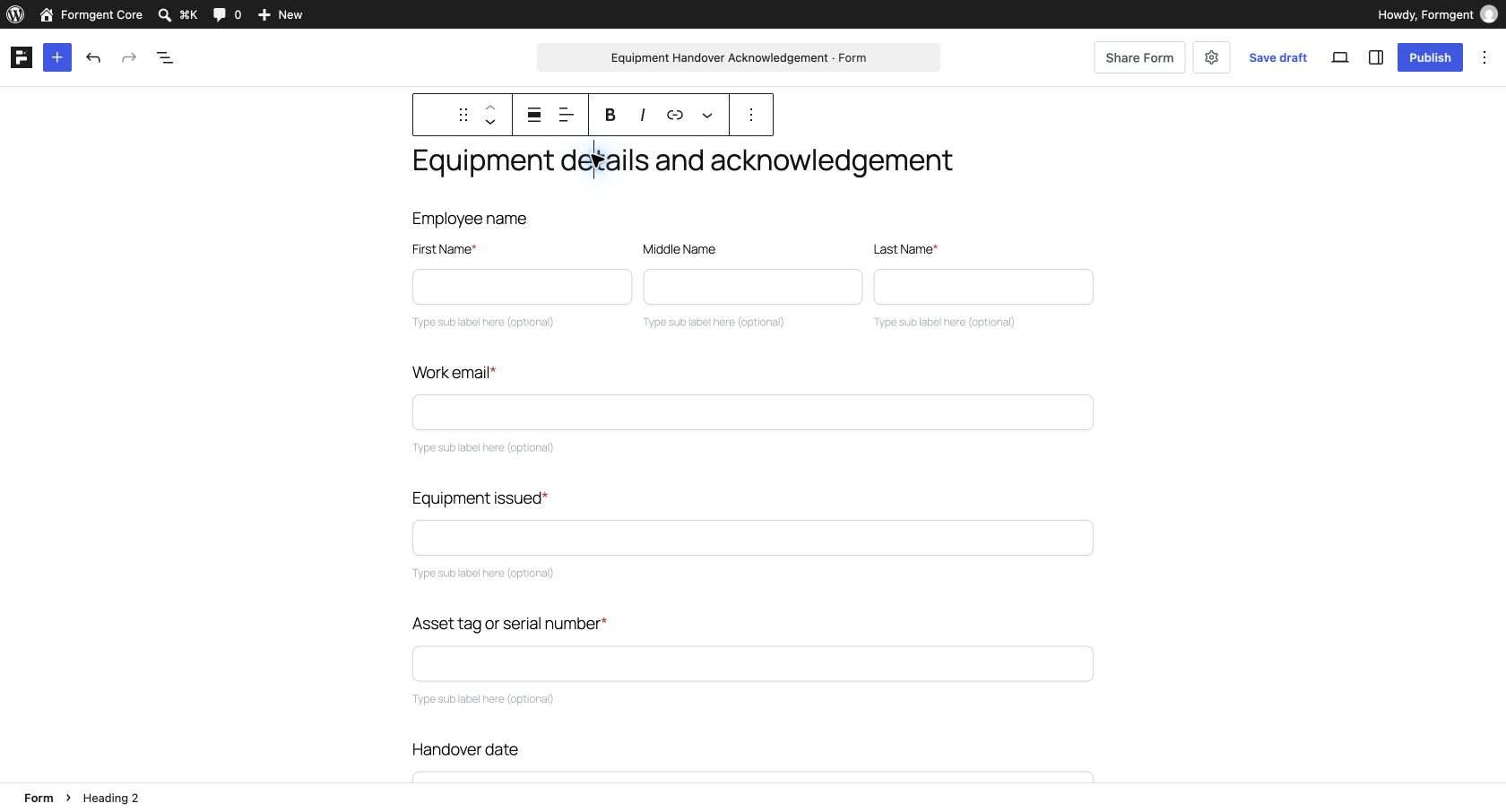
Task: Open the Howdy, Formgent user menu
Action: (1438, 14)
